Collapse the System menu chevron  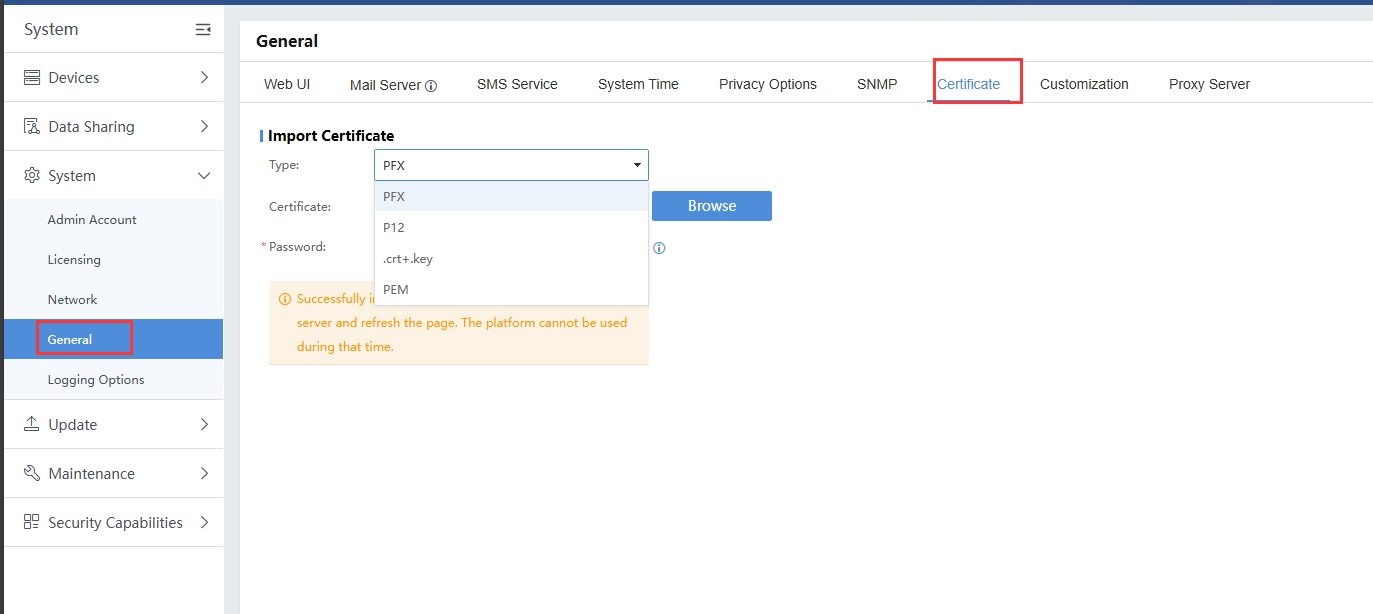tap(204, 176)
